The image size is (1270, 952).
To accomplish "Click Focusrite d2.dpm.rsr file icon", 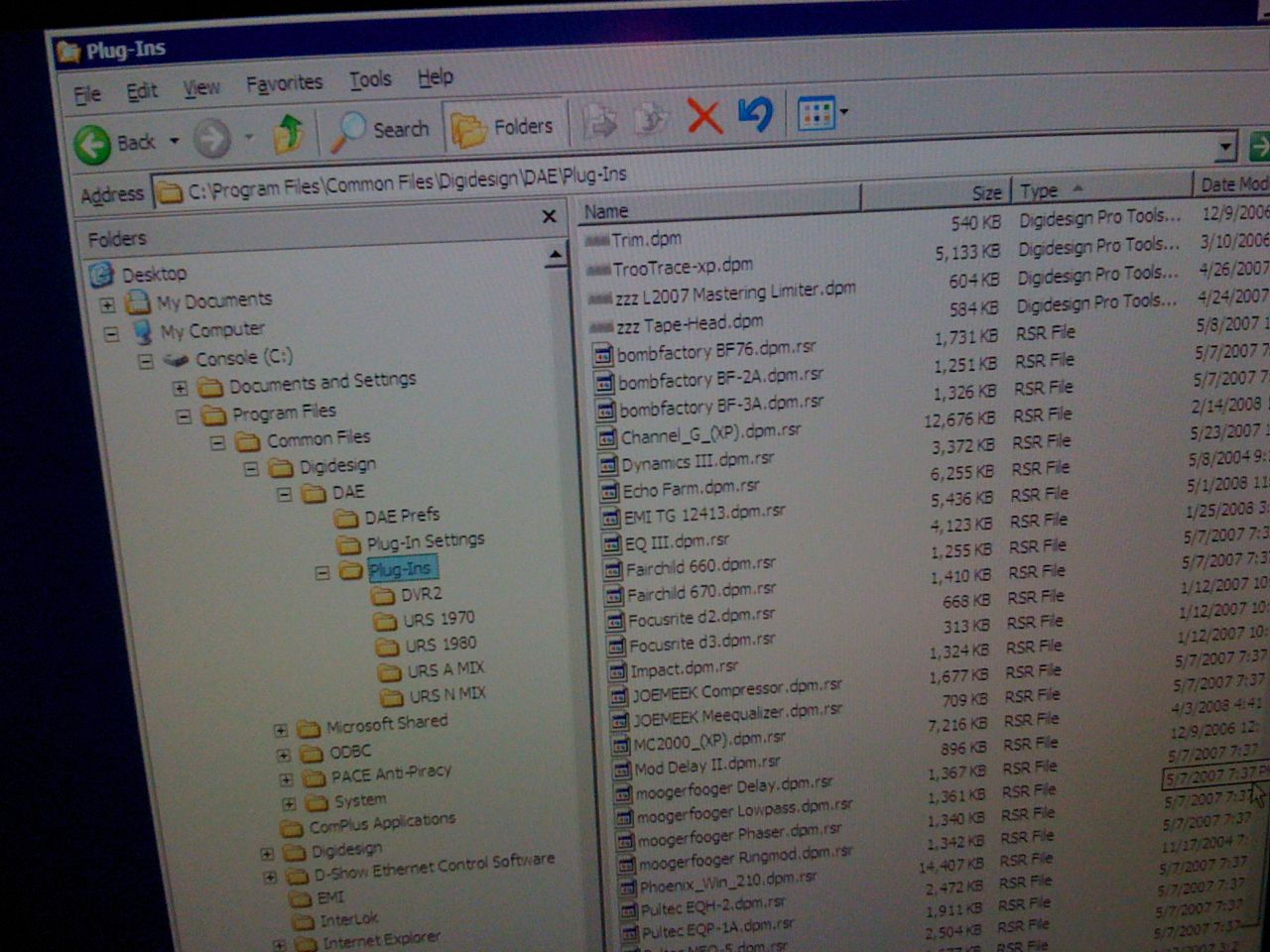I will (x=616, y=621).
